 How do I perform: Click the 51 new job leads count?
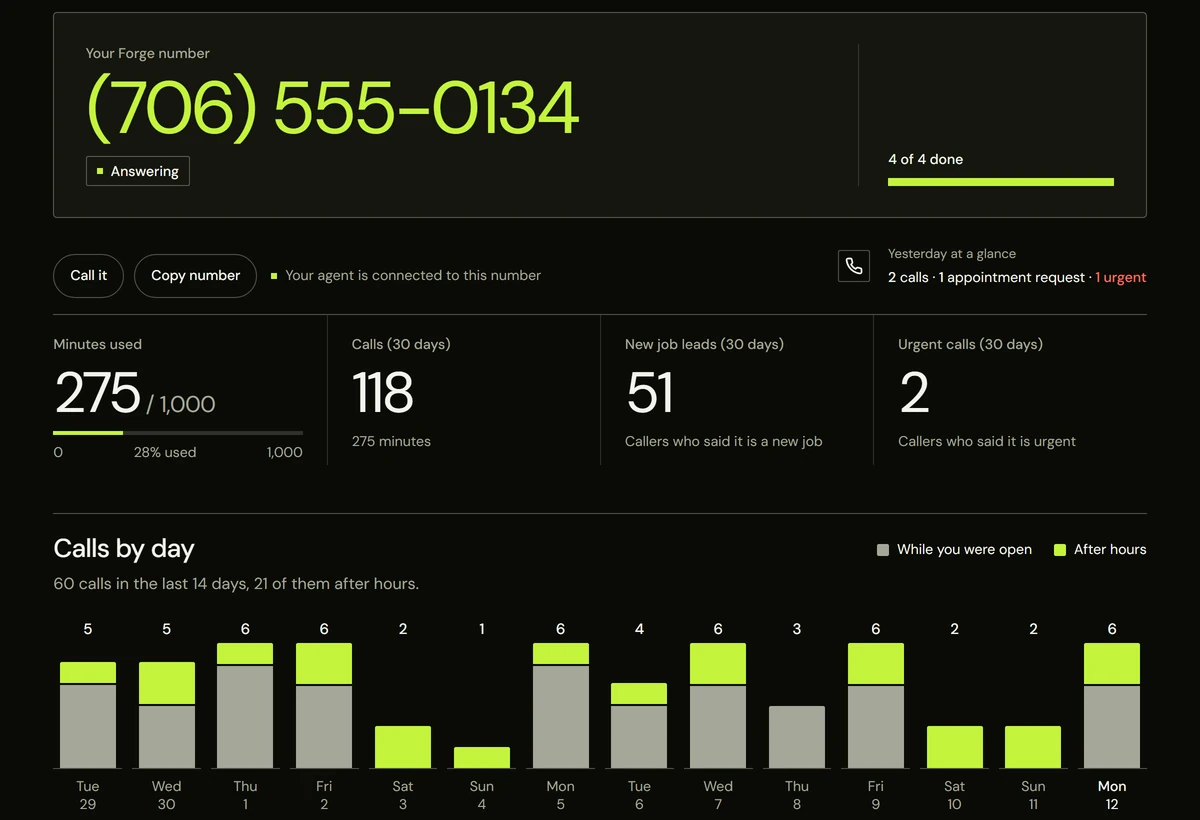[650, 393]
